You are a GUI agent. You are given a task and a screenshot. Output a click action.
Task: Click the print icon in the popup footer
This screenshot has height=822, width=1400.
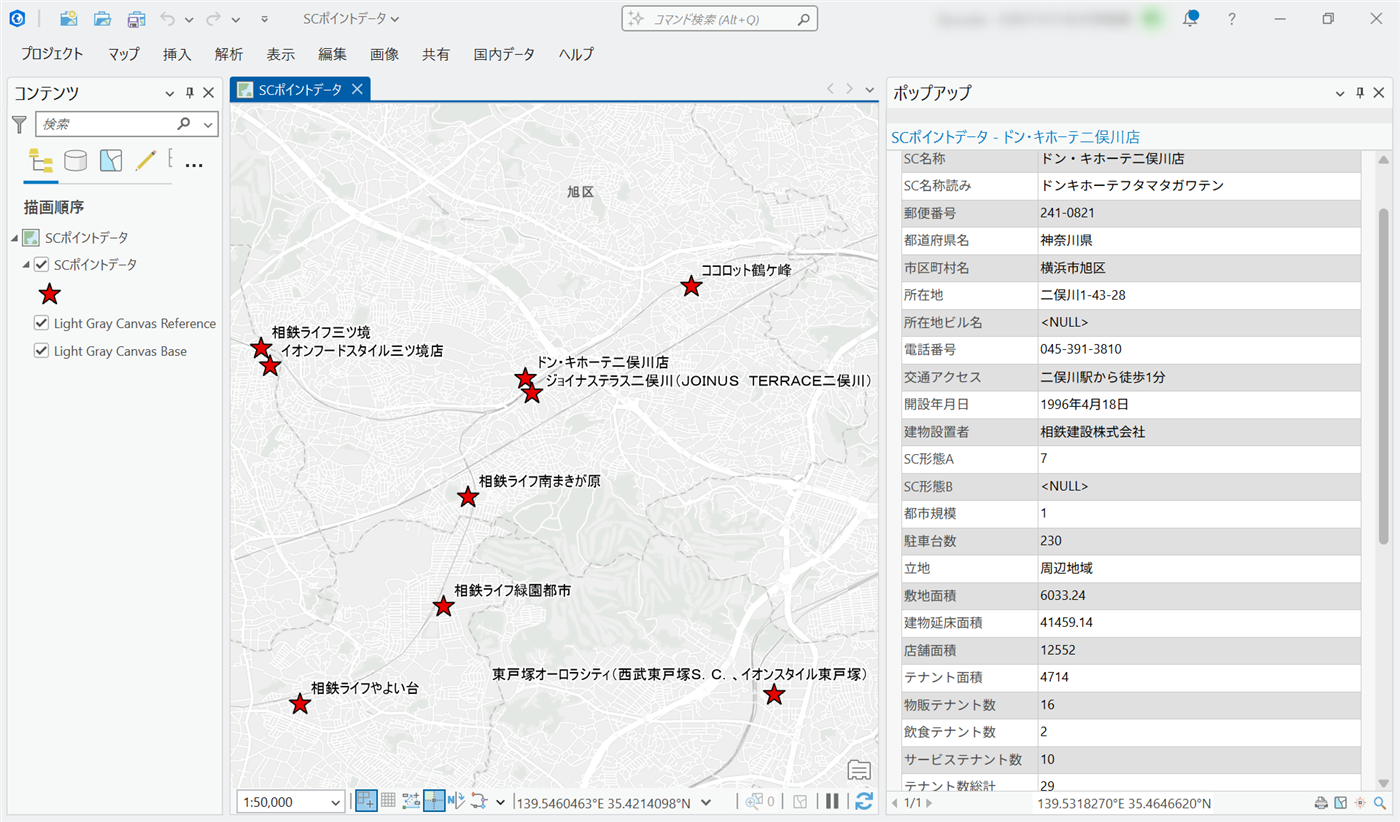[1321, 802]
